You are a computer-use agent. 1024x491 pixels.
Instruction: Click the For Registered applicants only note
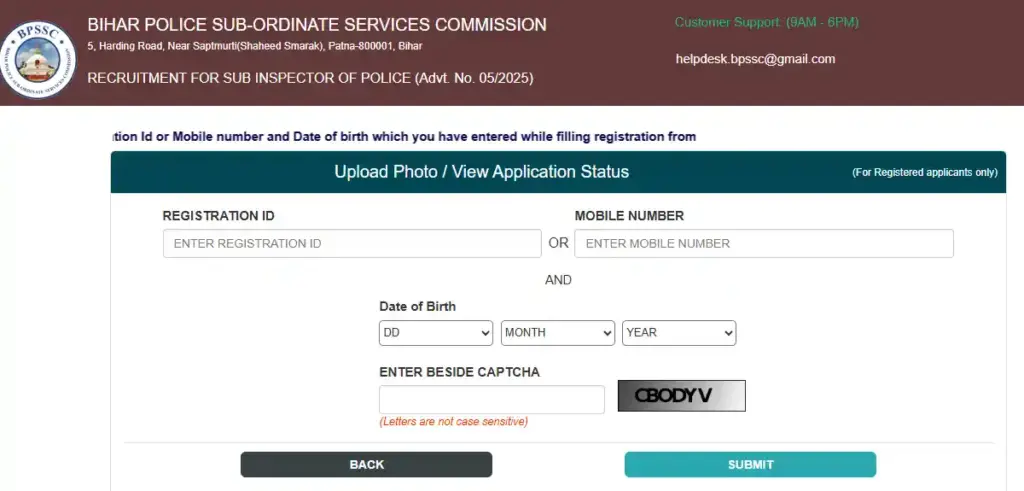pyautogui.click(x=924, y=173)
